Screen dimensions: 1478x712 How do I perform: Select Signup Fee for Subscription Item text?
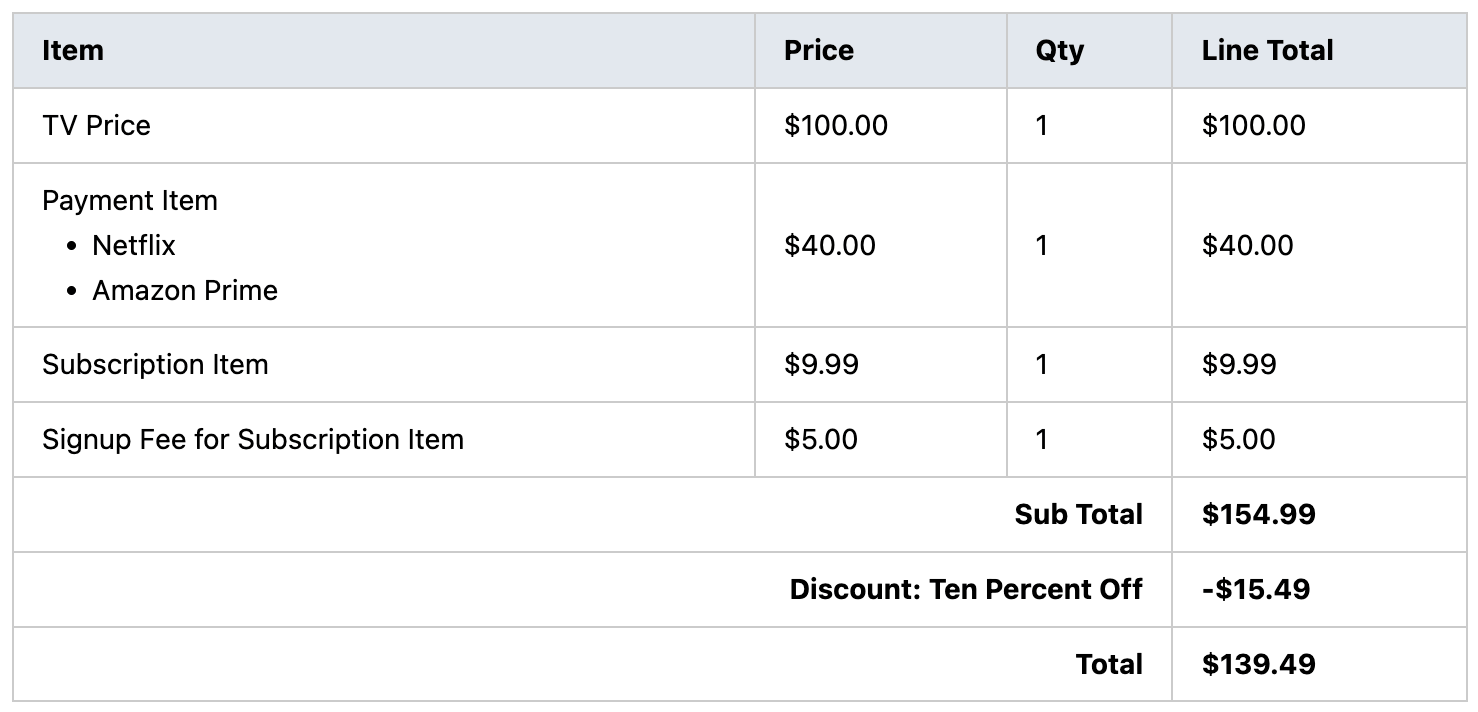coord(253,440)
